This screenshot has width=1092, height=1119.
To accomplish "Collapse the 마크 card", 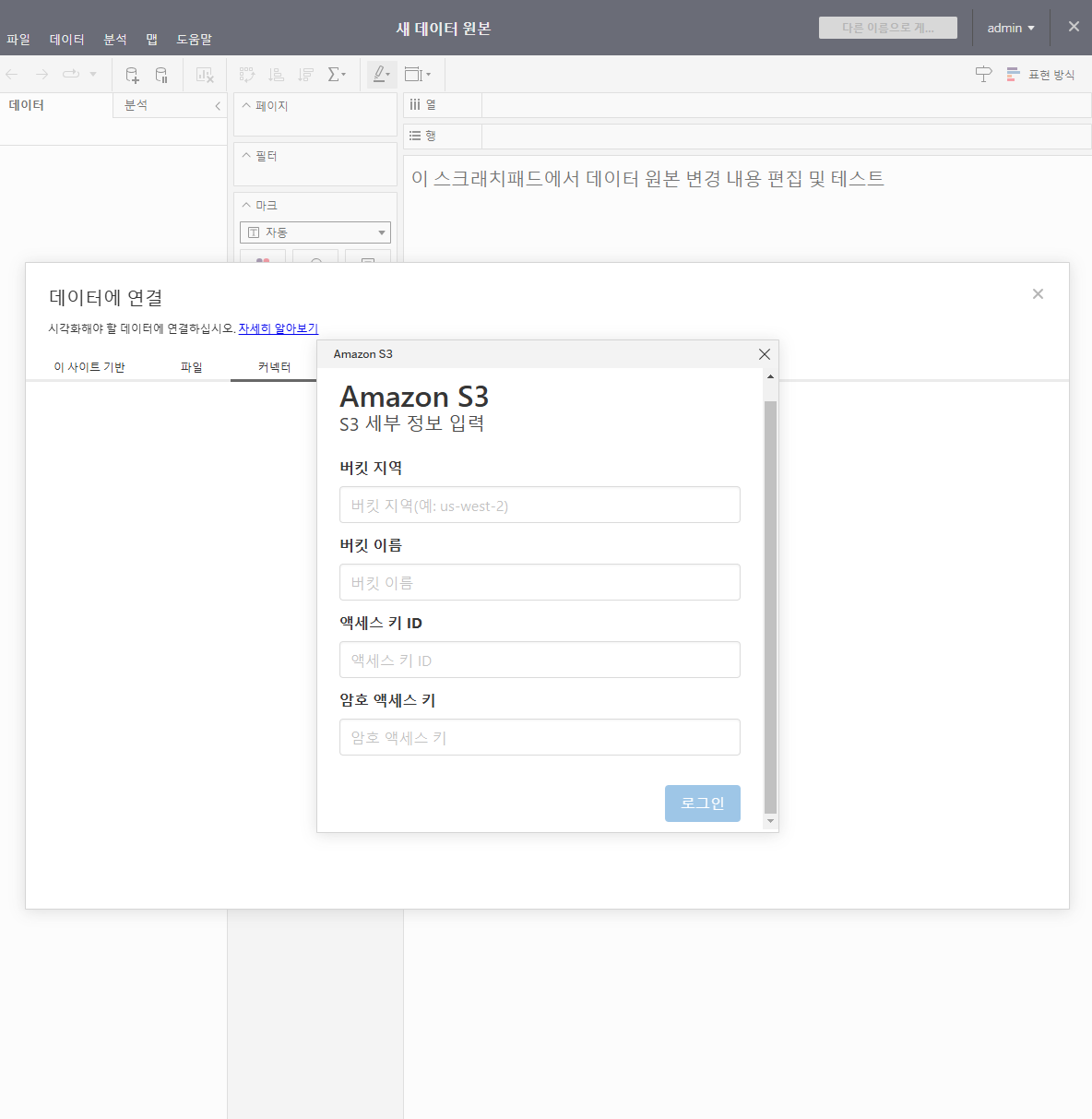I will [x=246, y=206].
